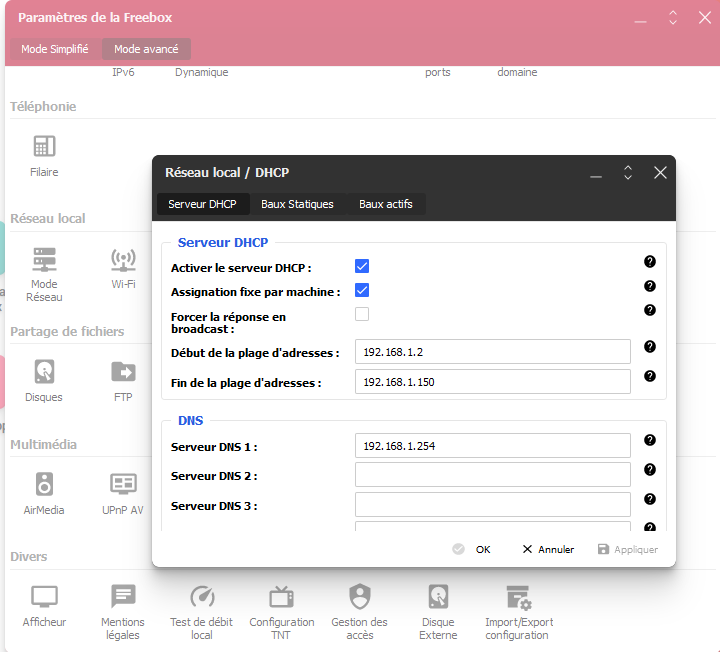The height and width of the screenshot is (652, 720).
Task: Open Gestion des accès icon
Action: tap(360, 596)
